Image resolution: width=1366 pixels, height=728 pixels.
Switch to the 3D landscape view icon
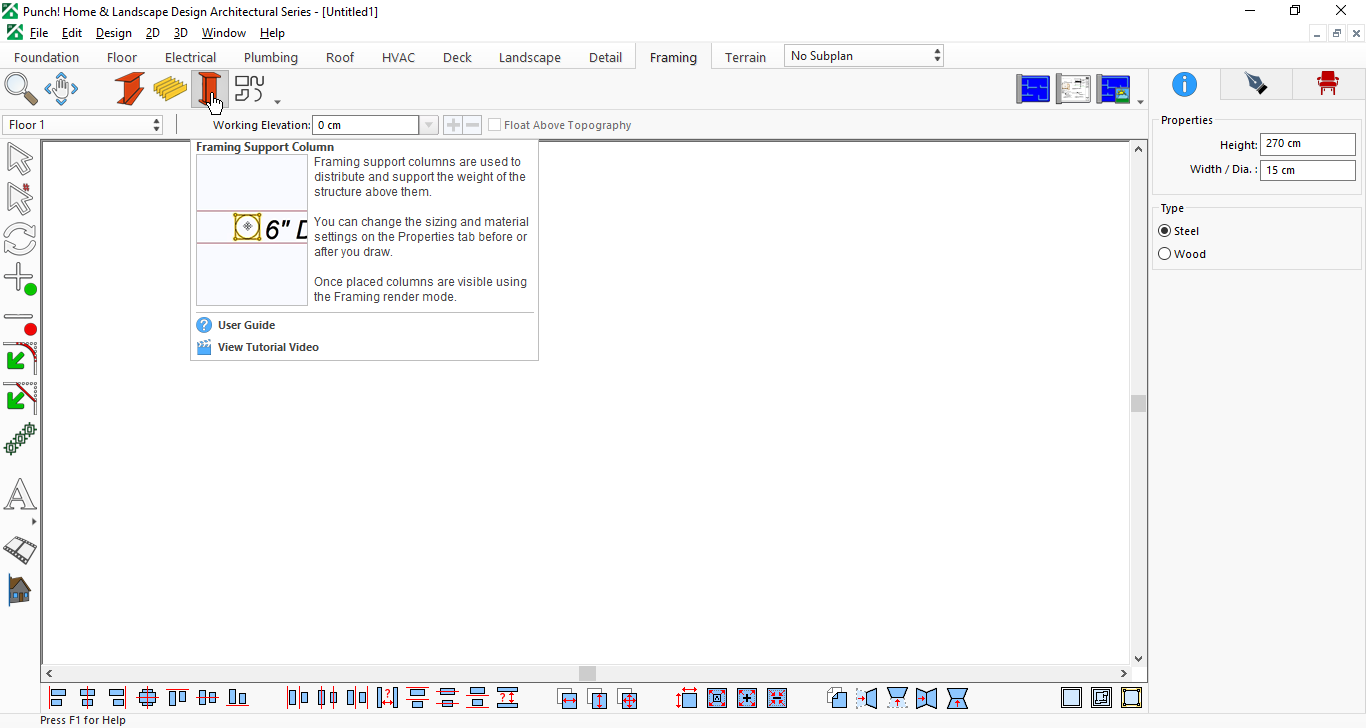tap(1113, 89)
